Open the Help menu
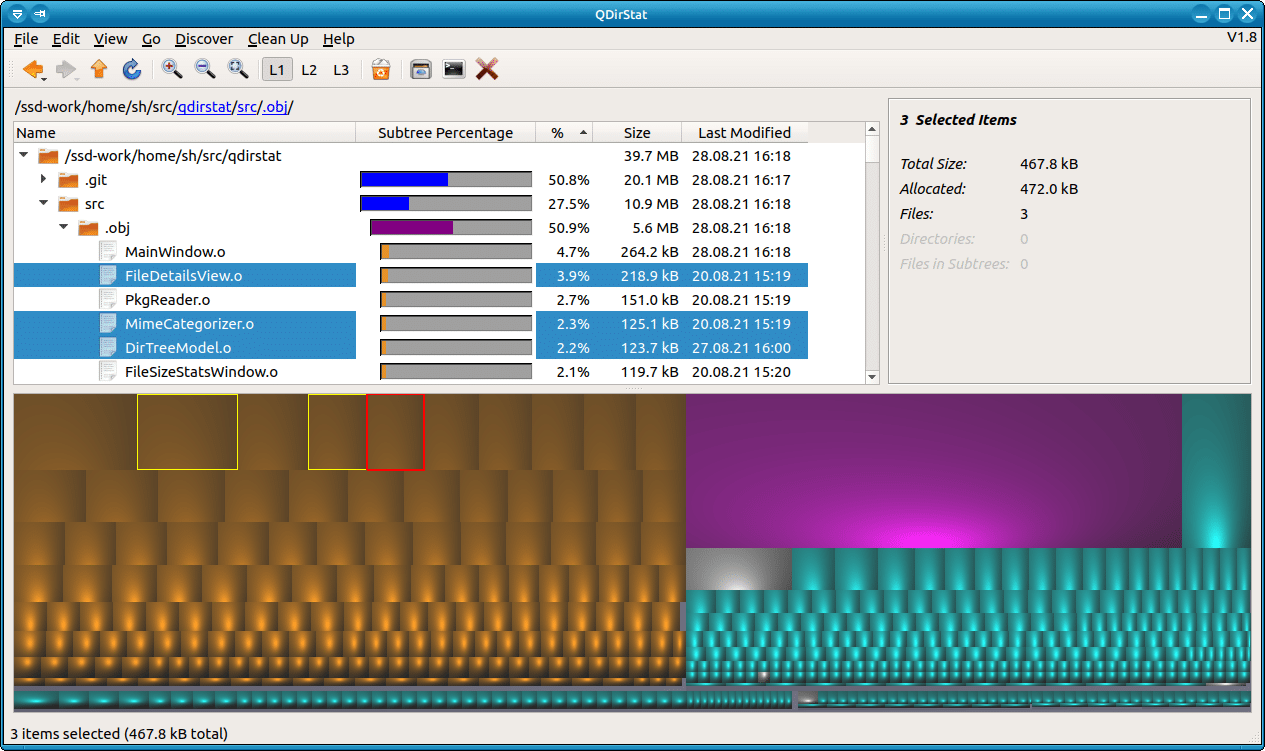The height and width of the screenshot is (751, 1265). point(338,39)
